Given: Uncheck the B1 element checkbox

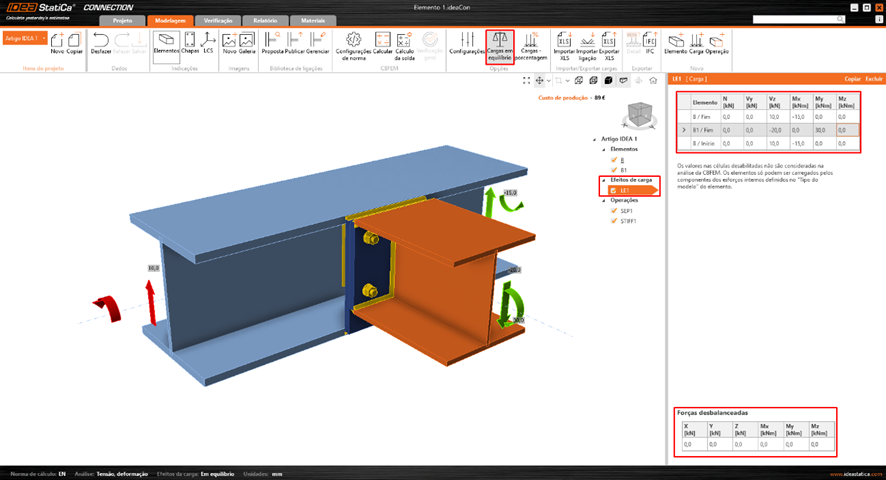Looking at the screenshot, I should (x=613, y=170).
